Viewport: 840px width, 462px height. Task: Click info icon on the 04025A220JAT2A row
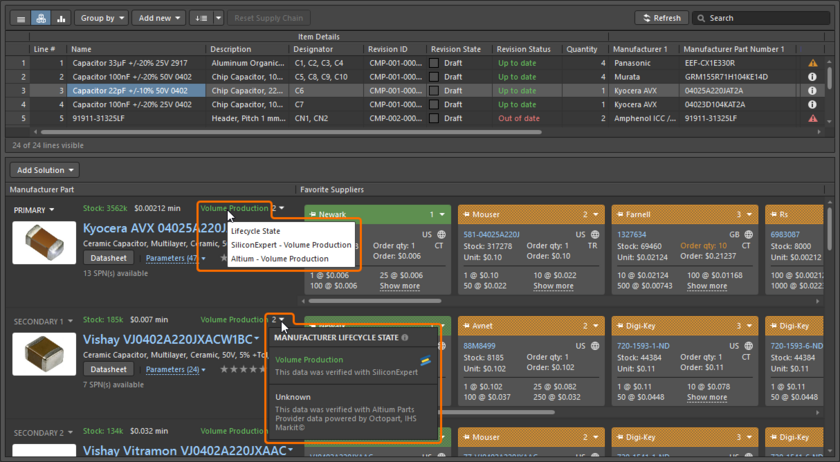click(813, 91)
